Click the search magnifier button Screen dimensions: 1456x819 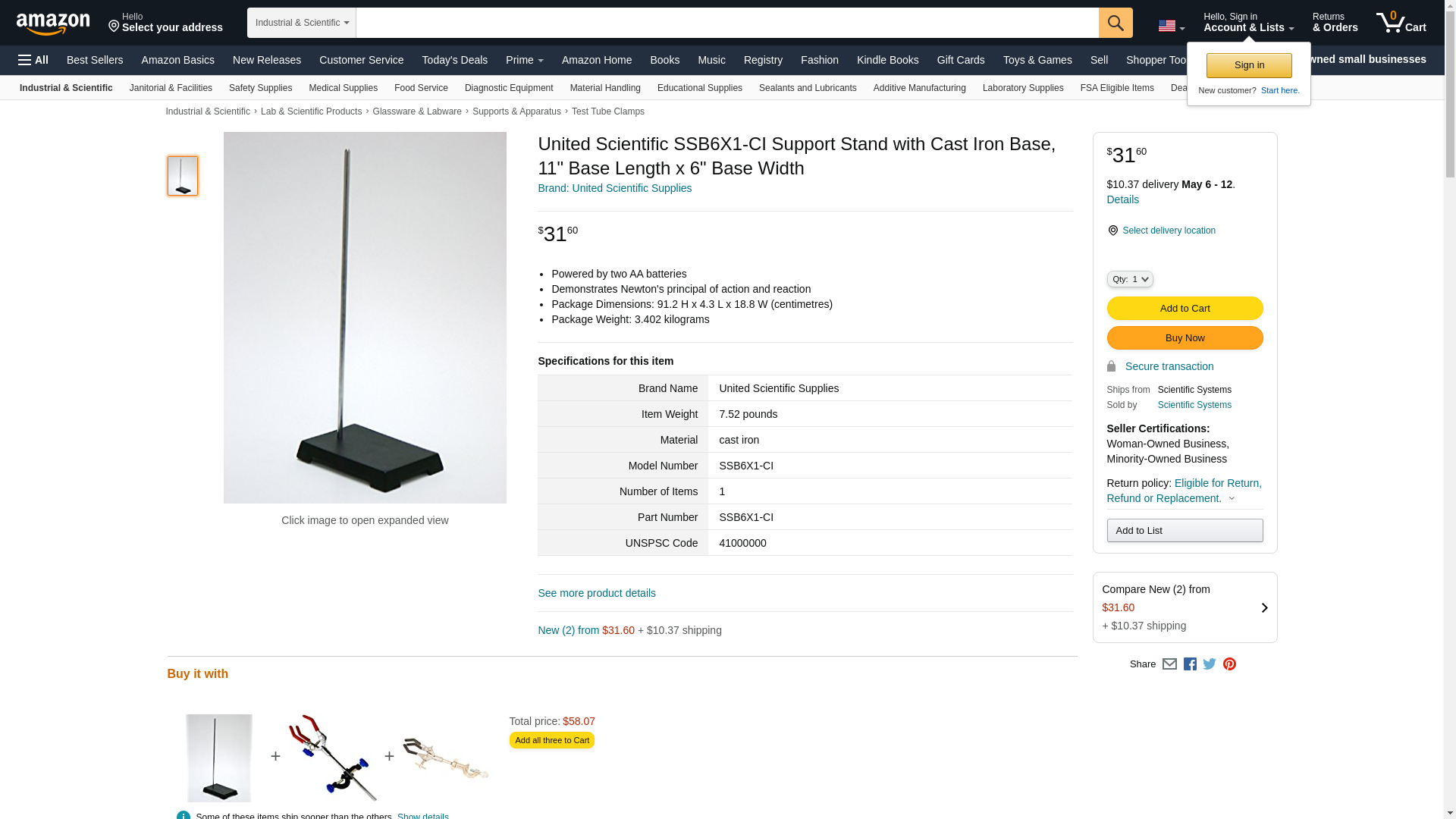pyautogui.click(x=1115, y=23)
